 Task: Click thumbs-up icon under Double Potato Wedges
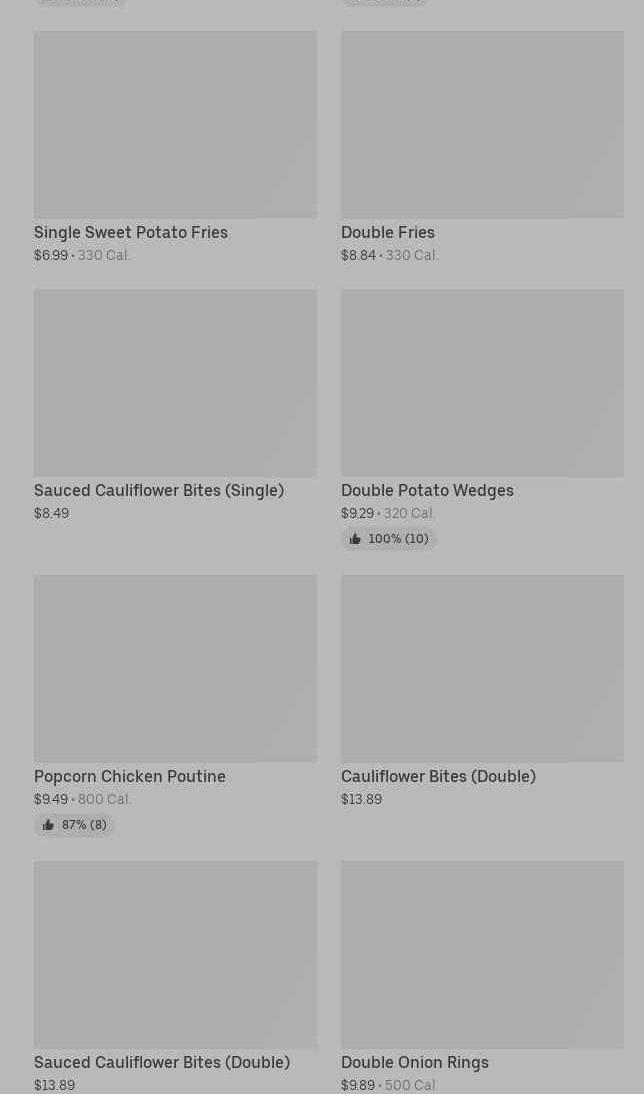[355, 539]
